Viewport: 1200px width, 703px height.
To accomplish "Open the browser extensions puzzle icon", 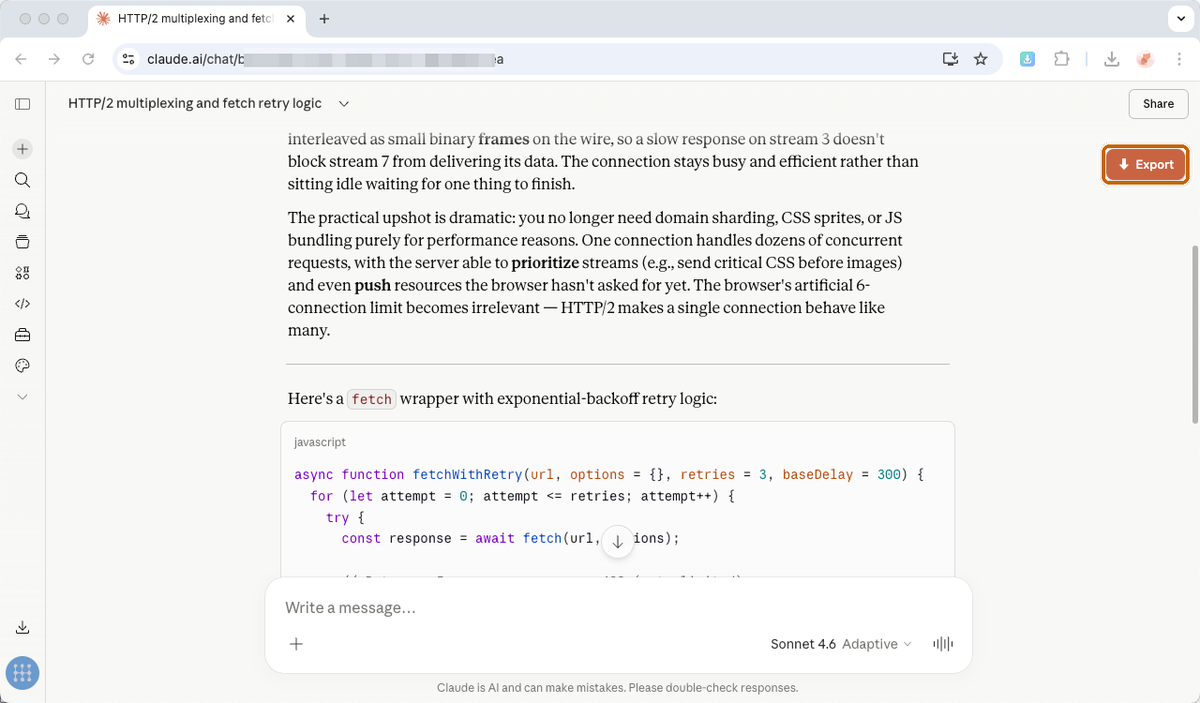I will point(1062,60).
